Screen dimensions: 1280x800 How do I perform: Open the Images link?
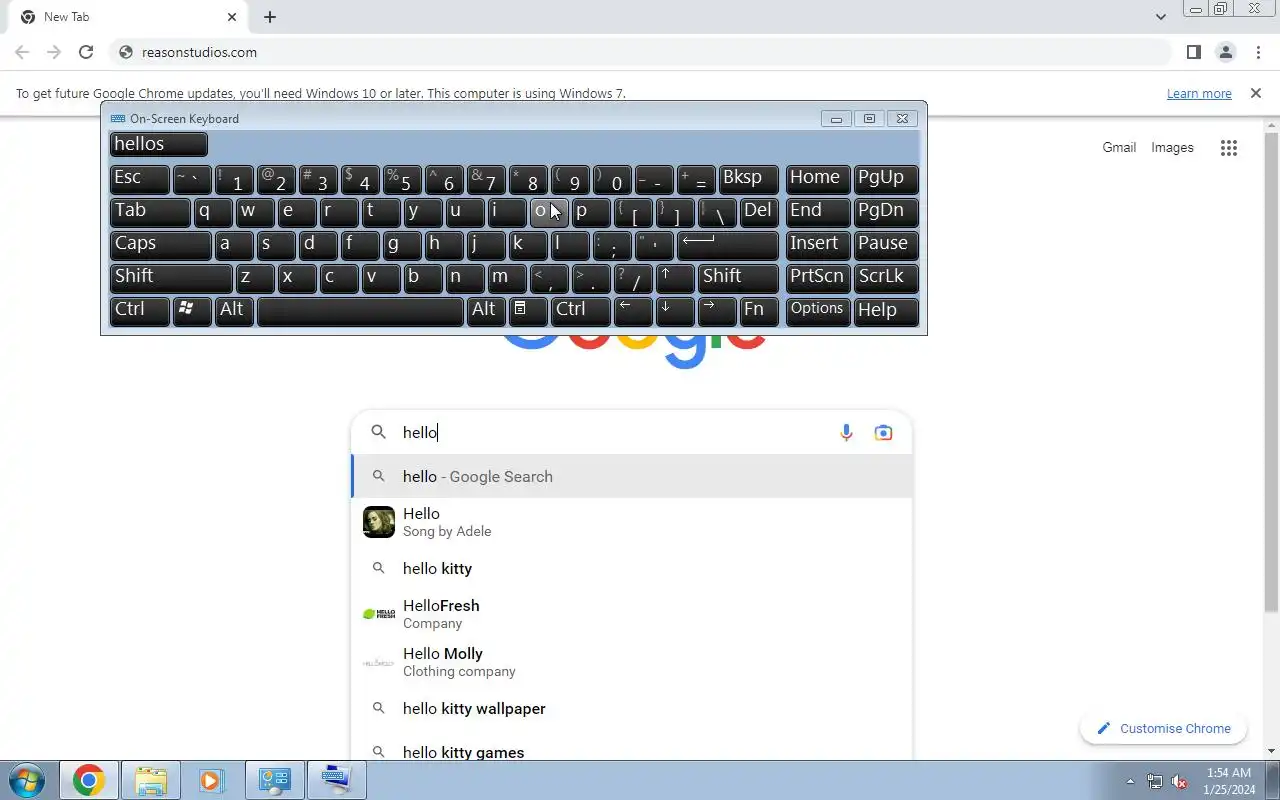click(1172, 147)
